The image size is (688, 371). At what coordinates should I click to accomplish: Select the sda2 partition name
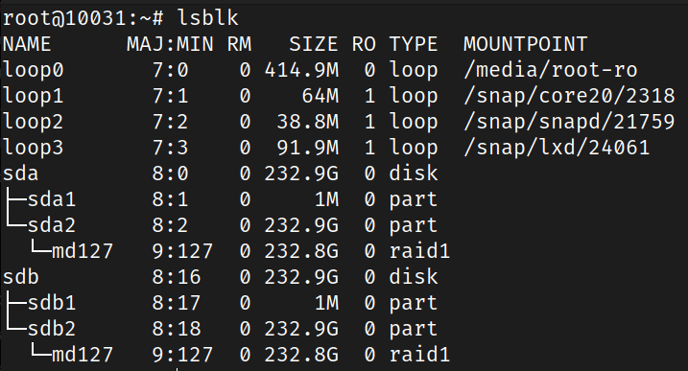[52, 225]
